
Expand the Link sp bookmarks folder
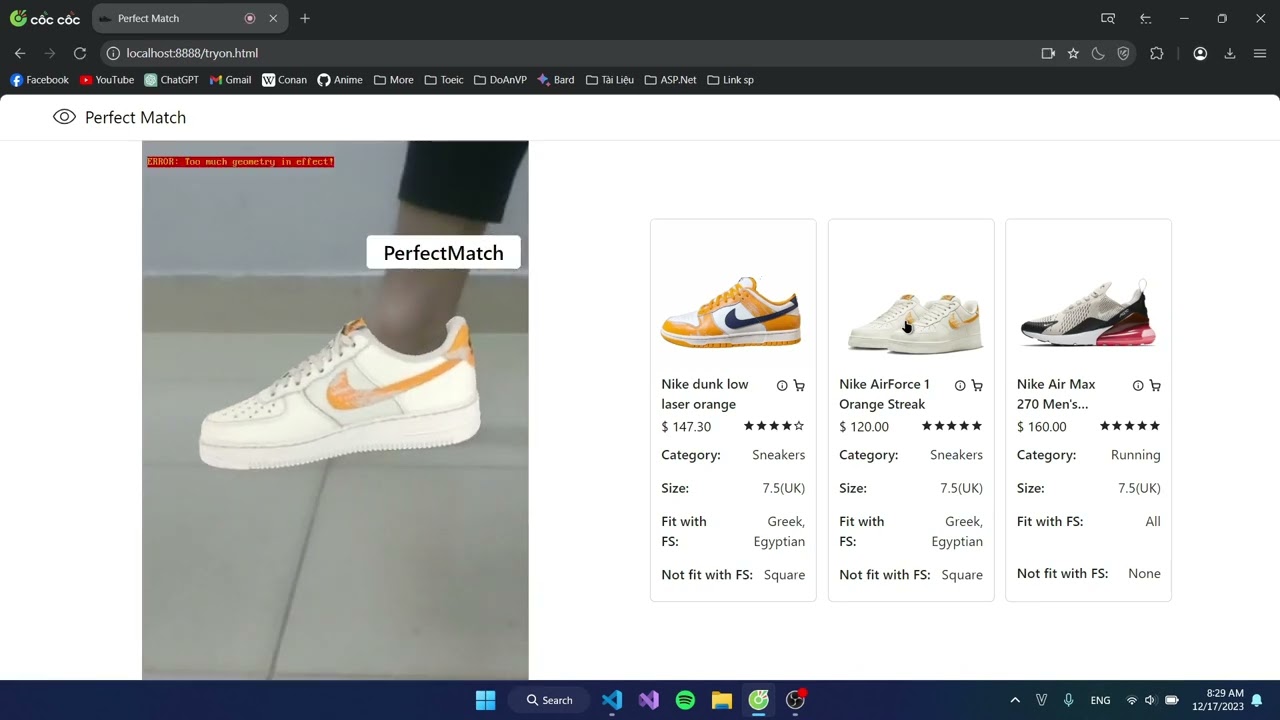(x=730, y=80)
